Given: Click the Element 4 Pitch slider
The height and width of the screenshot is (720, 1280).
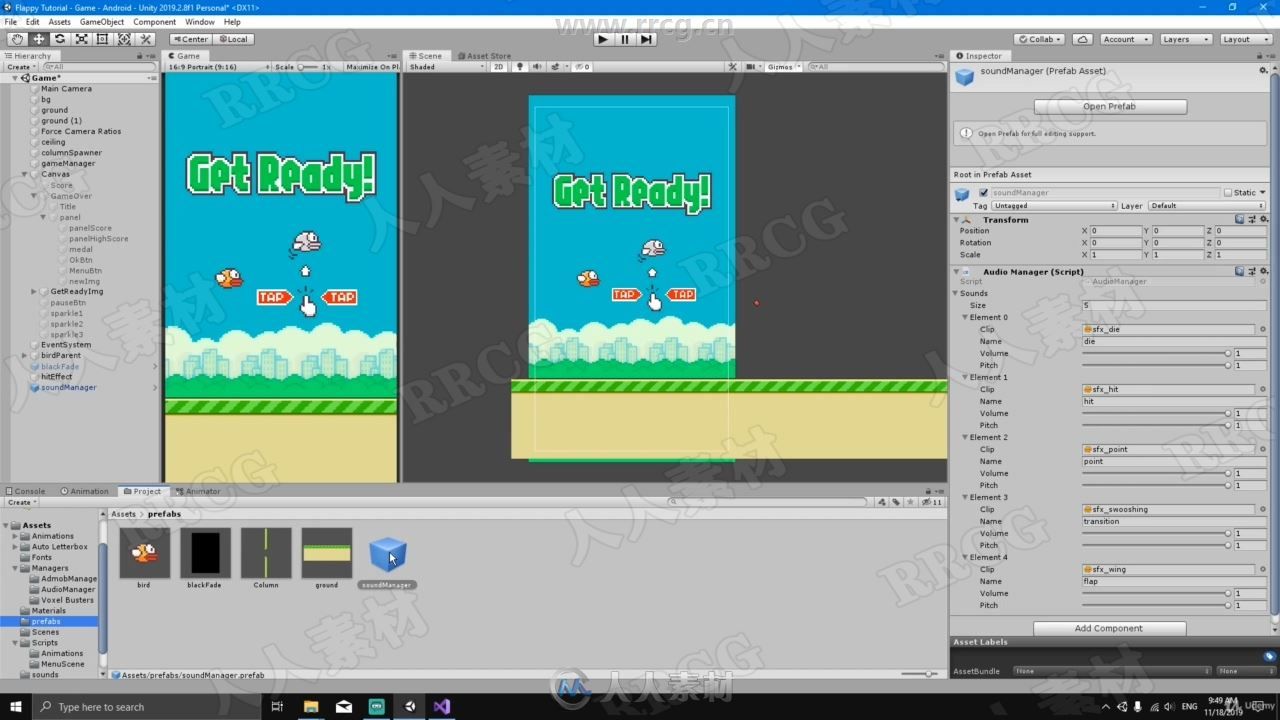Looking at the screenshot, I should pos(1157,605).
